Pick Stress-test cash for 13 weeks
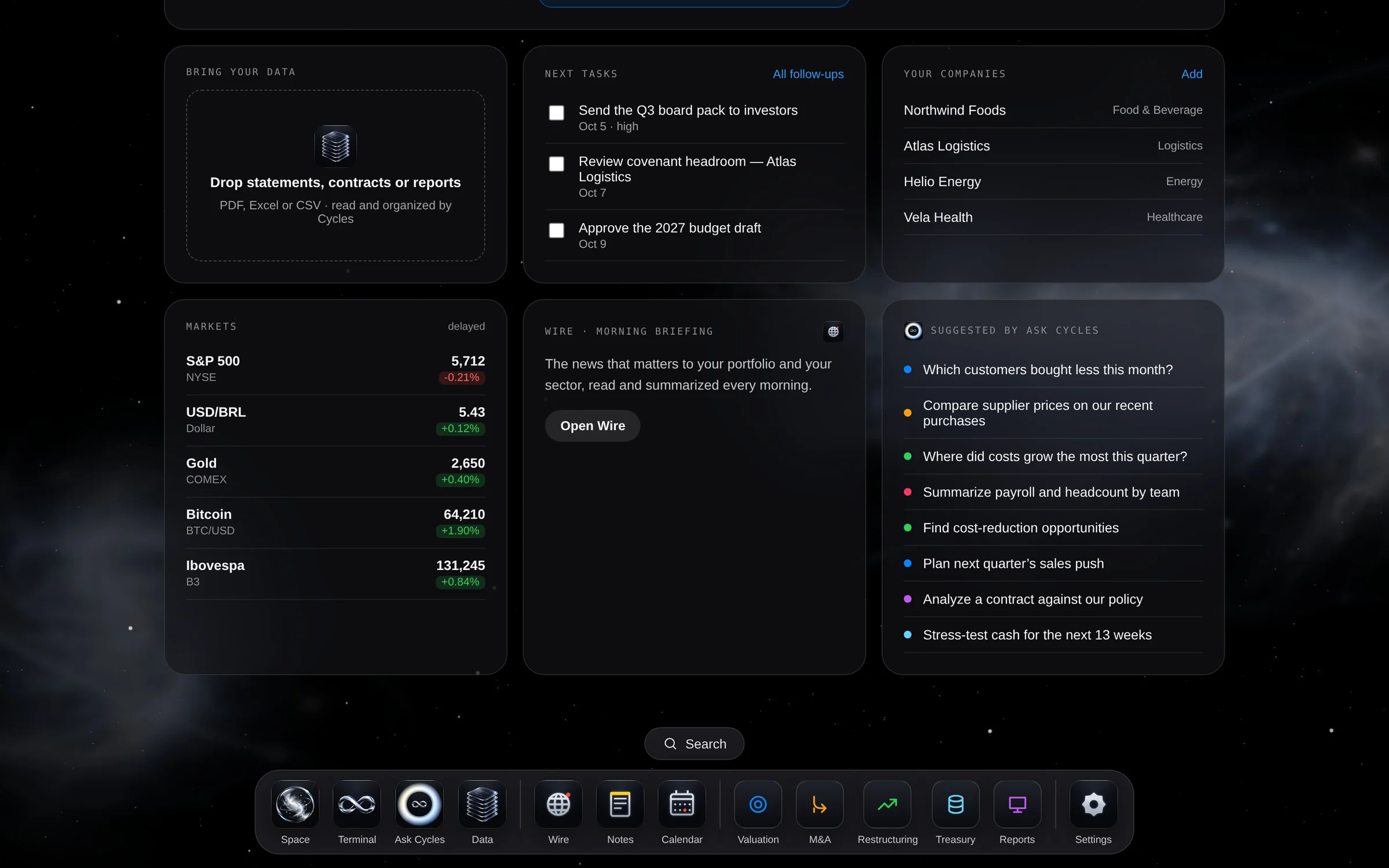 (x=1053, y=635)
